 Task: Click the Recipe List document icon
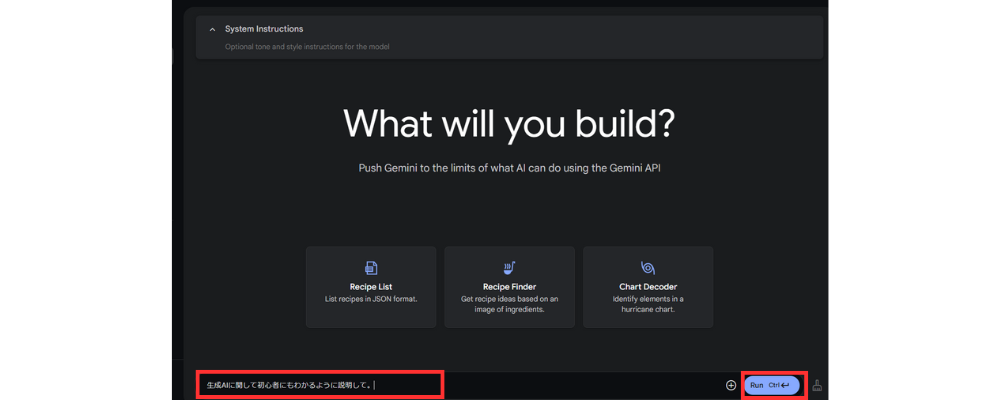371,267
